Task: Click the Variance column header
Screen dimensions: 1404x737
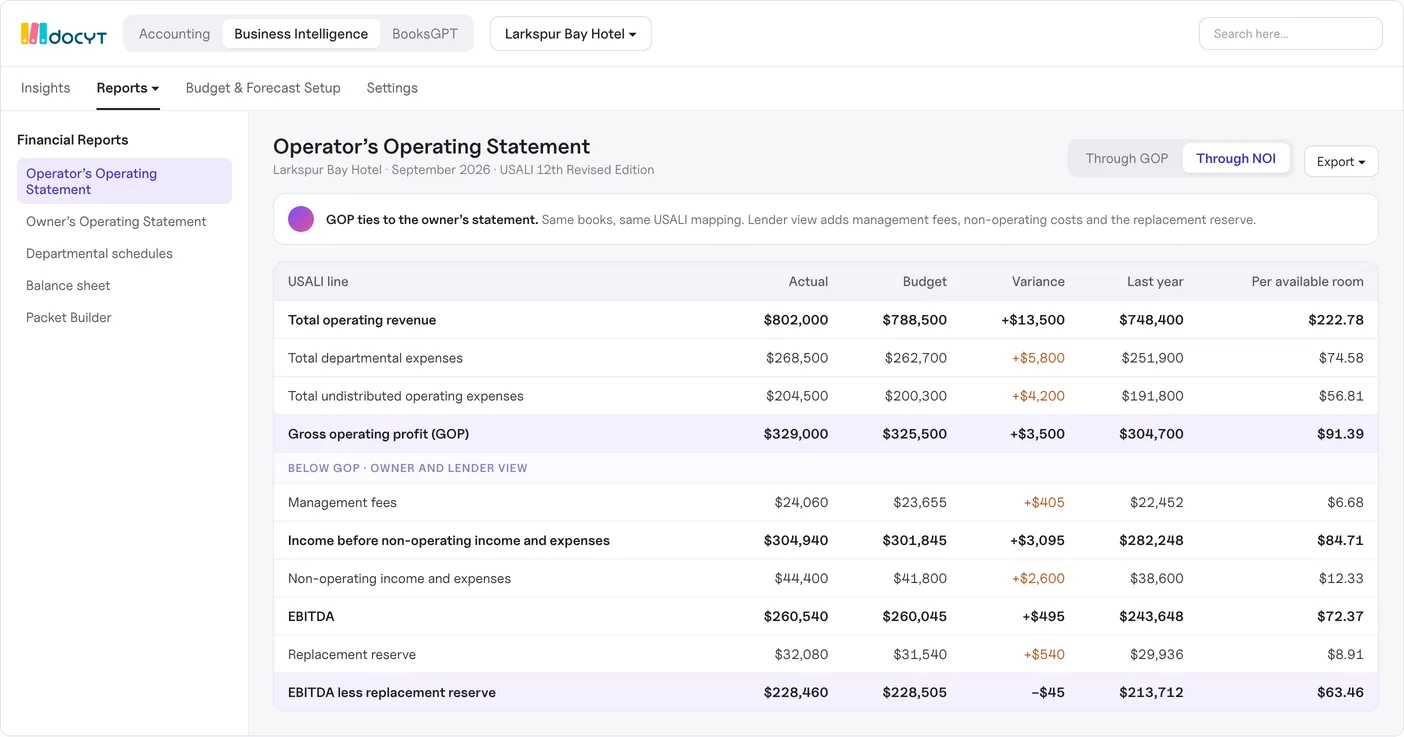Action: click(x=1038, y=282)
